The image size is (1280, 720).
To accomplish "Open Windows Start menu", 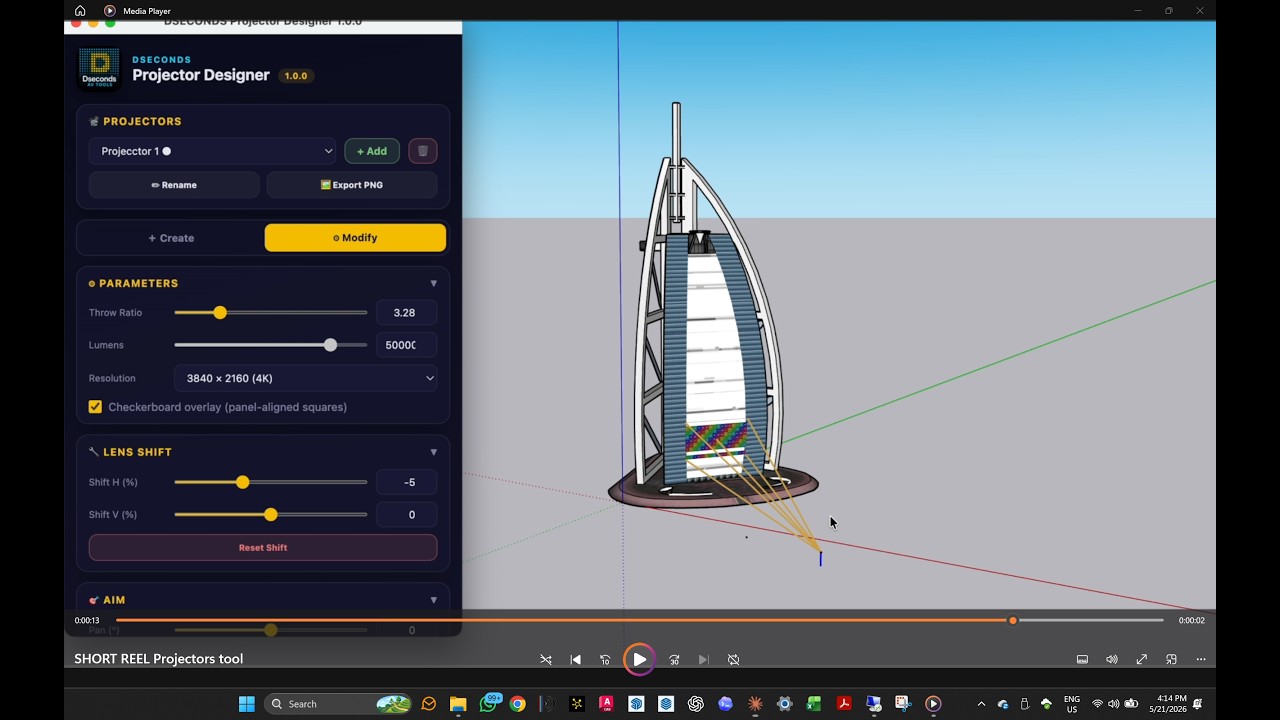I will pos(246,704).
